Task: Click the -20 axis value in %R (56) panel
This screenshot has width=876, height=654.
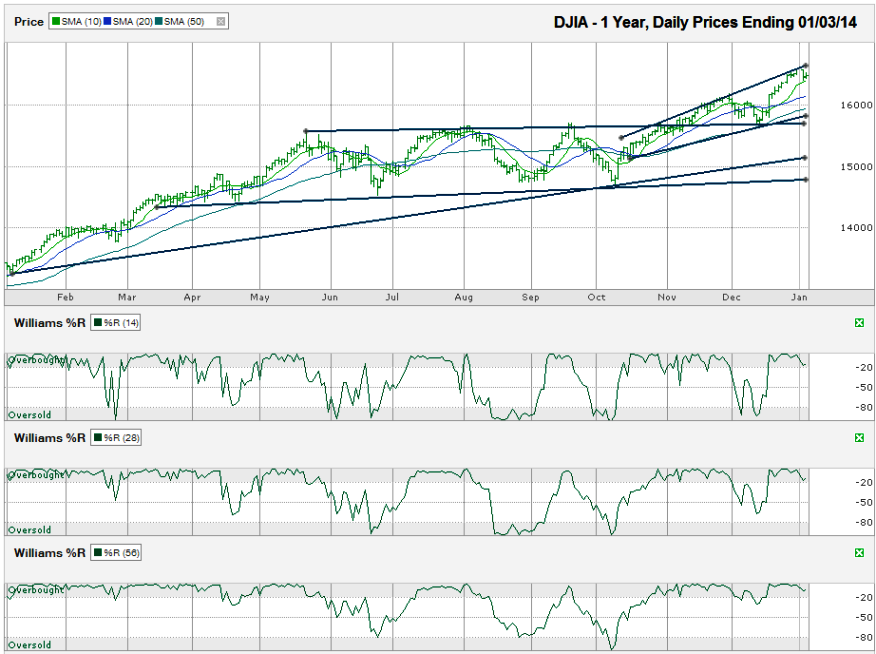Action: [864, 598]
